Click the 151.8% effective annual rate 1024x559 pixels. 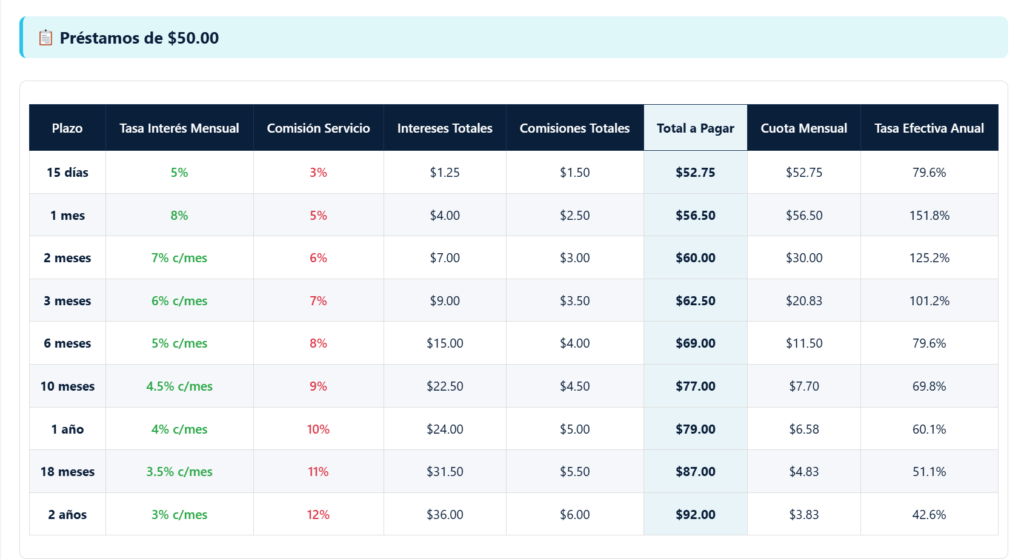click(929, 215)
